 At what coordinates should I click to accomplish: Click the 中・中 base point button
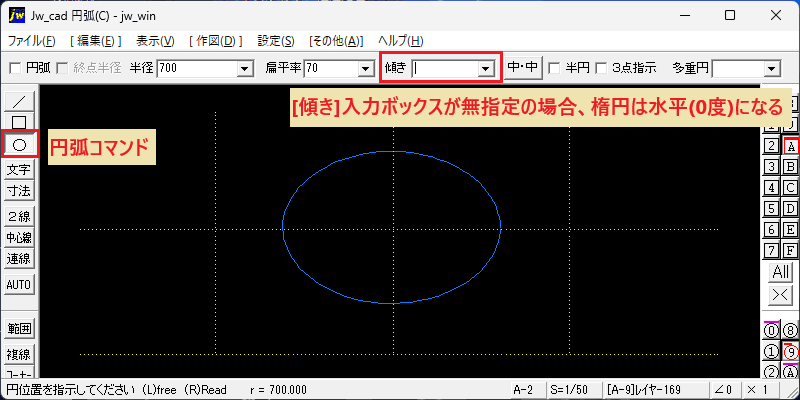tap(523, 68)
